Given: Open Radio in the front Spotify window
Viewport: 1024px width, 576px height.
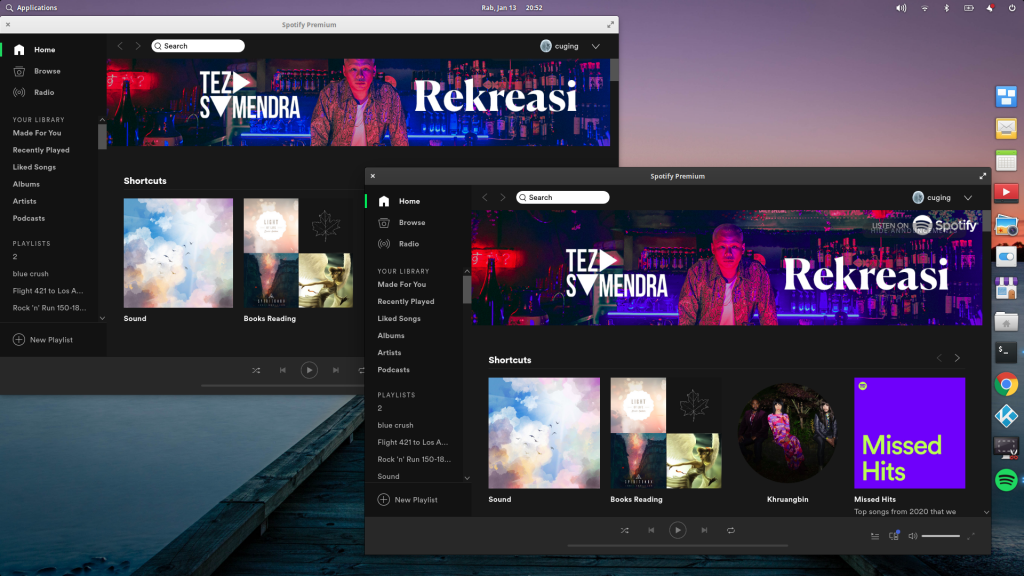Looking at the screenshot, I should click(409, 244).
